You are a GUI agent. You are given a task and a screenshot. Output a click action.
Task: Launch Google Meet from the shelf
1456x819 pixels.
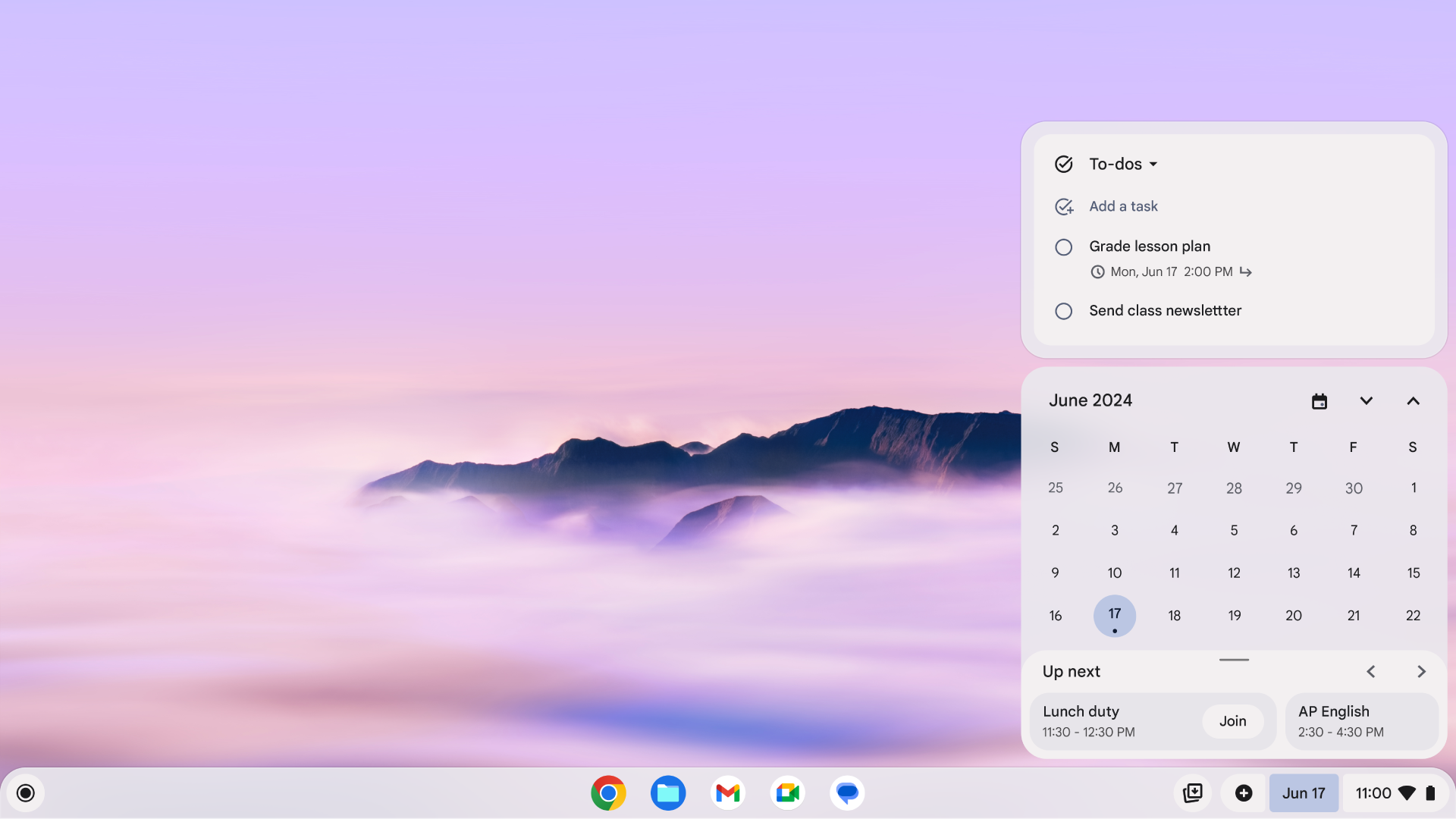click(787, 792)
